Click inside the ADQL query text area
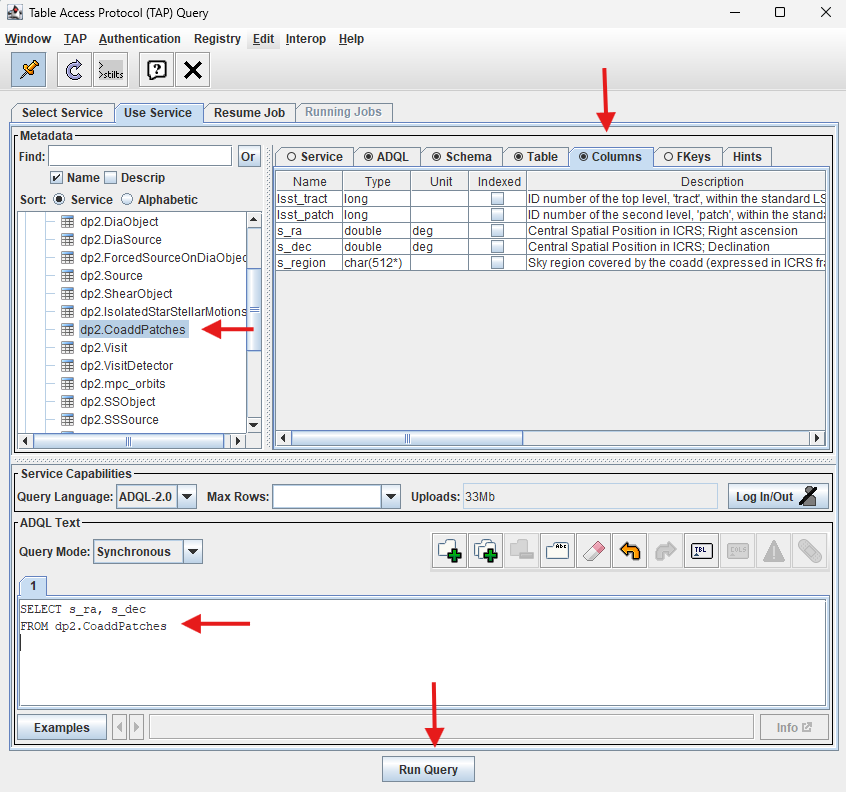This screenshot has width=846, height=792. pyautogui.click(x=422, y=652)
